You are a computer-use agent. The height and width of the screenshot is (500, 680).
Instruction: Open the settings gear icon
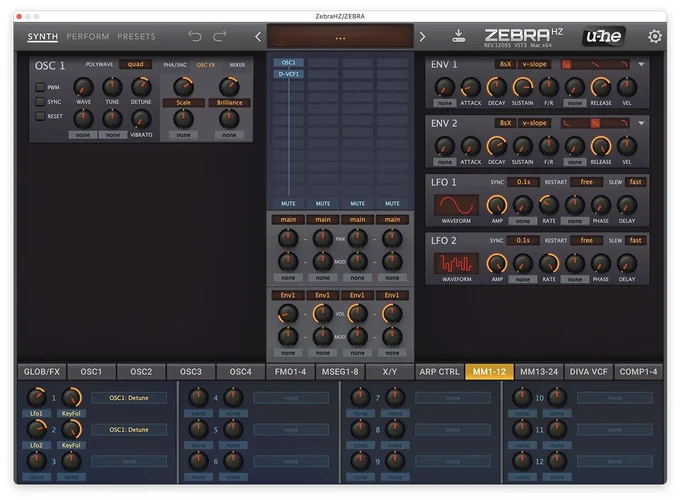click(x=655, y=36)
